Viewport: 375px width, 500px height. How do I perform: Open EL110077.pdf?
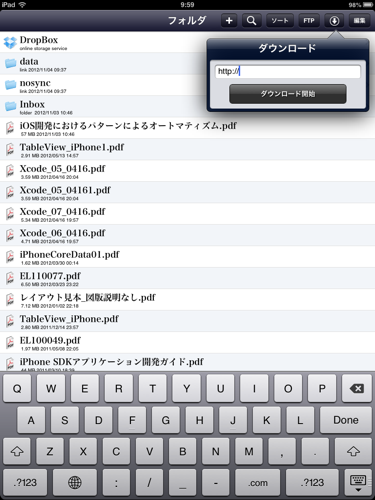(x=187, y=278)
